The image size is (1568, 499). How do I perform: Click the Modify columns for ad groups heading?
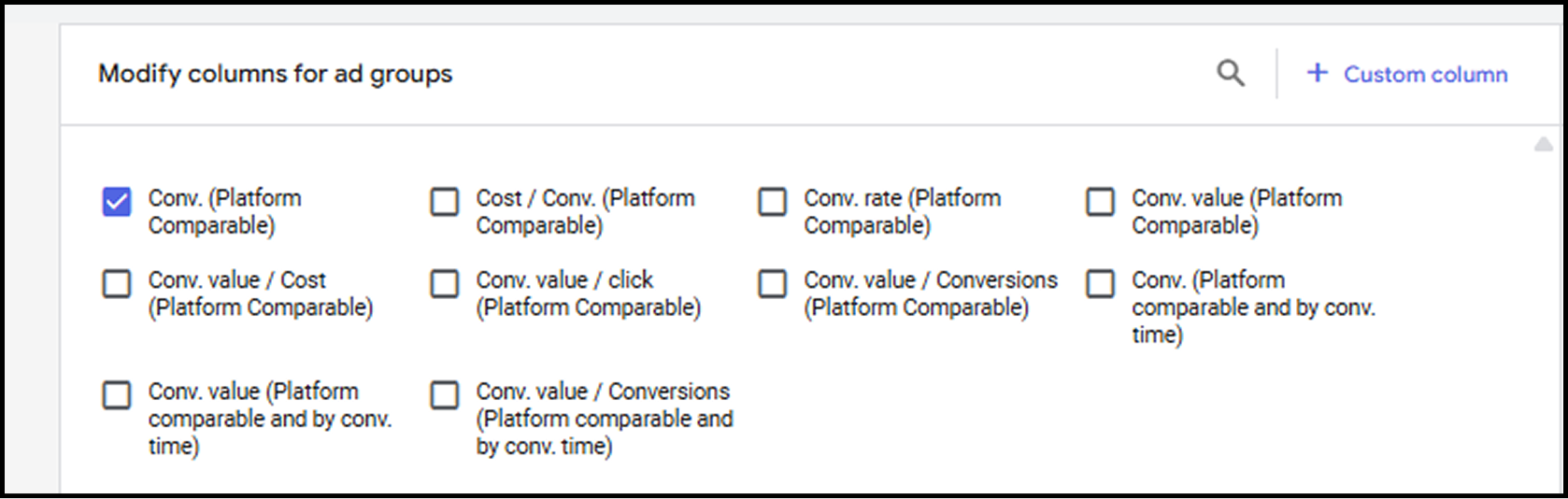pyautogui.click(x=275, y=74)
